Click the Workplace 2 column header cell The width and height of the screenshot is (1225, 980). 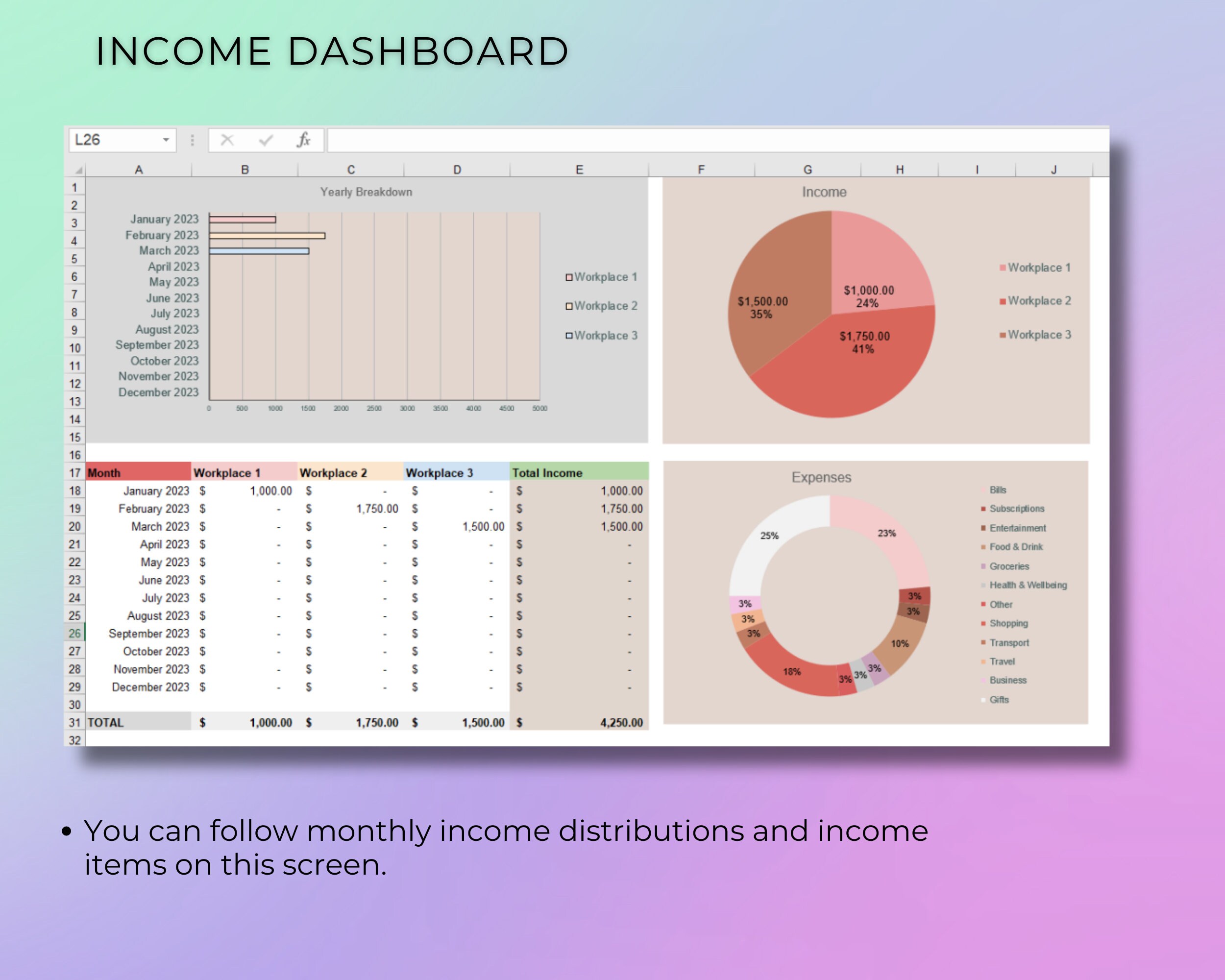[350, 472]
